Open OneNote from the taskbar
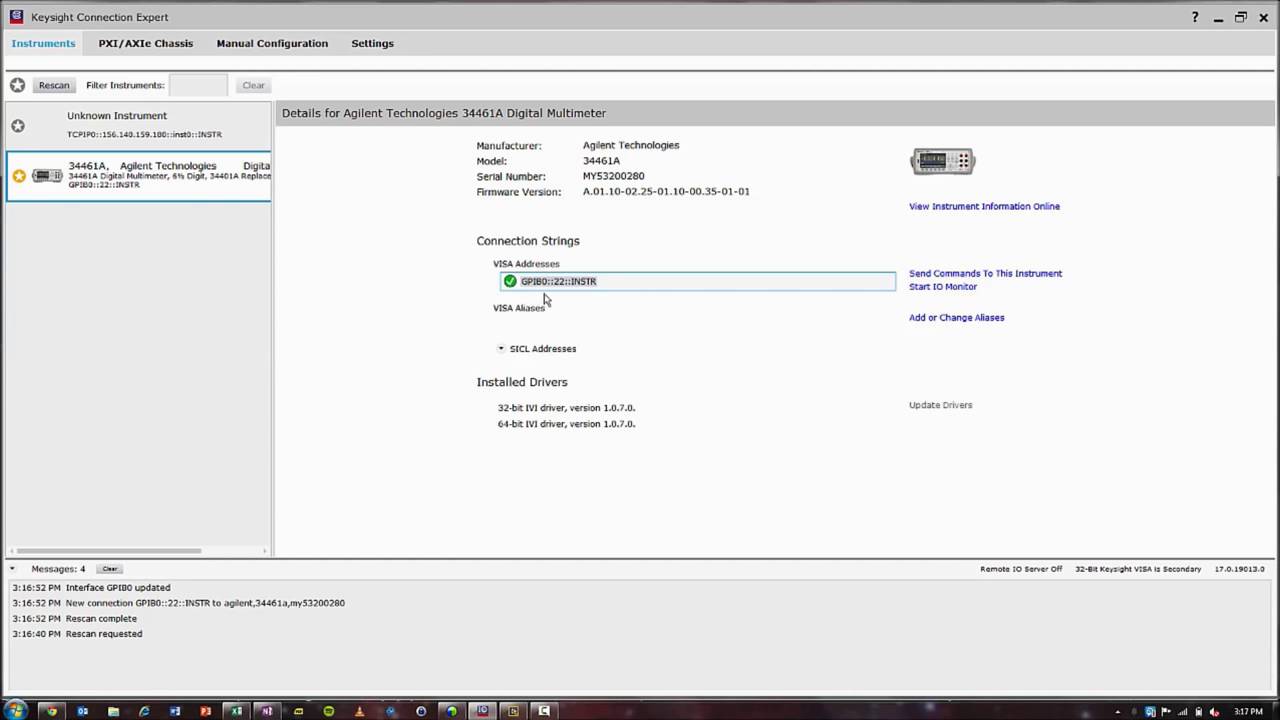This screenshot has width=1280, height=720. [x=267, y=711]
